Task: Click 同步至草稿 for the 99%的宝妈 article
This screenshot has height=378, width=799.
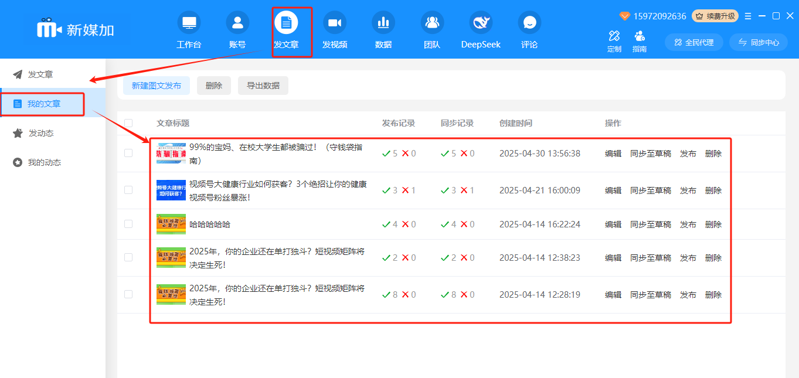Action: 651,153
